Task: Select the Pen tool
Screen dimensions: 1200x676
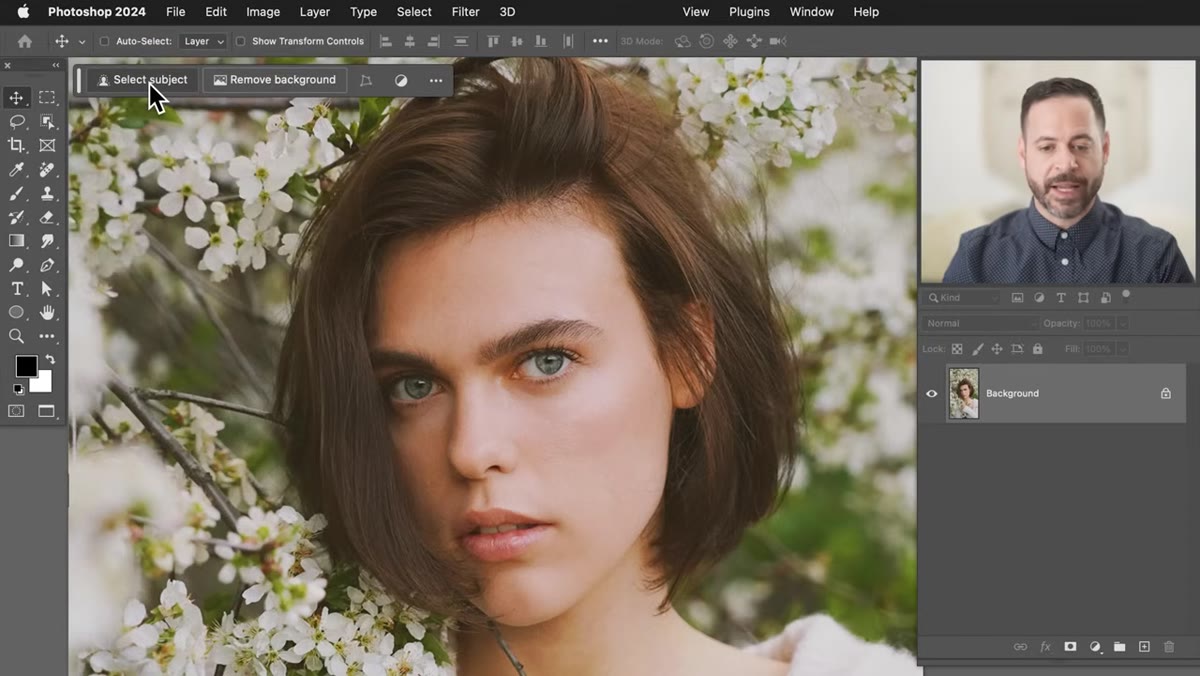Action: pyautogui.click(x=47, y=265)
